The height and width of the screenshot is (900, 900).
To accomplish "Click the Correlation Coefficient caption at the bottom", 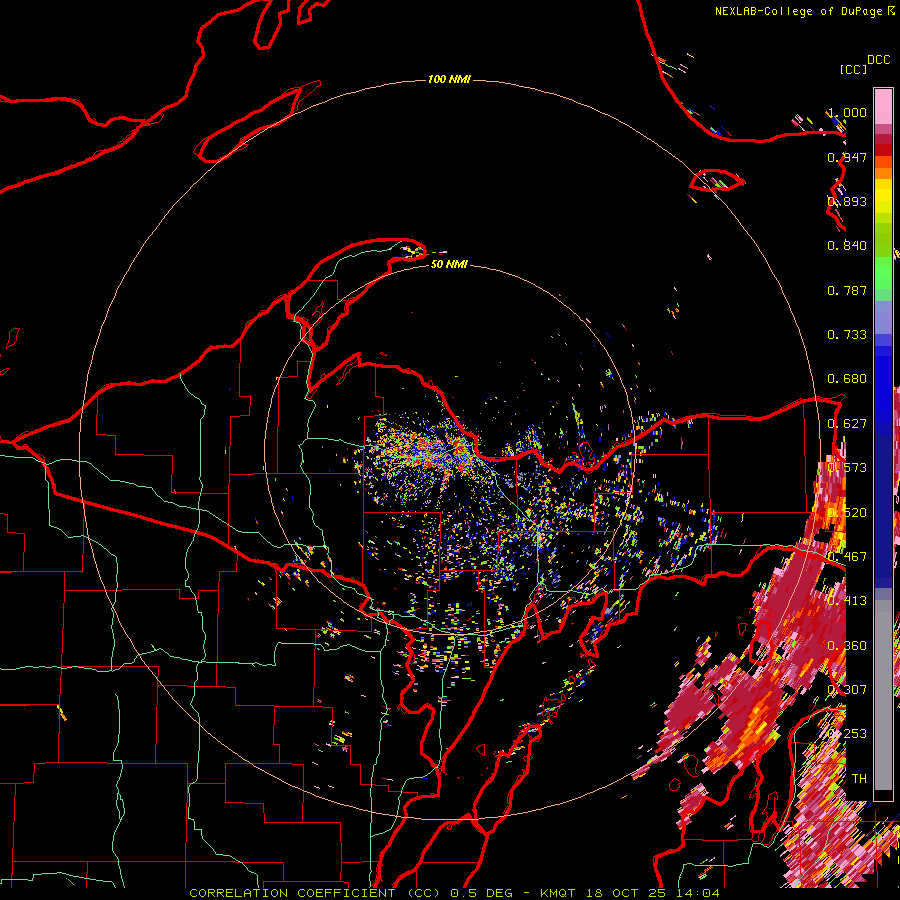I will (x=454, y=893).
